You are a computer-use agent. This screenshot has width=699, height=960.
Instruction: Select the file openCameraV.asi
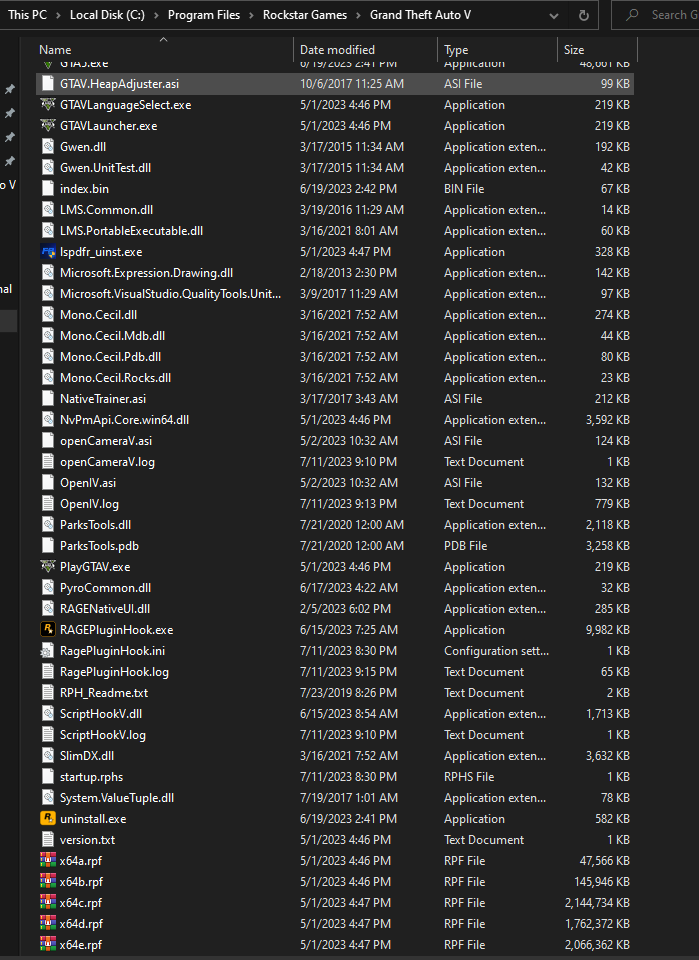[335, 441]
